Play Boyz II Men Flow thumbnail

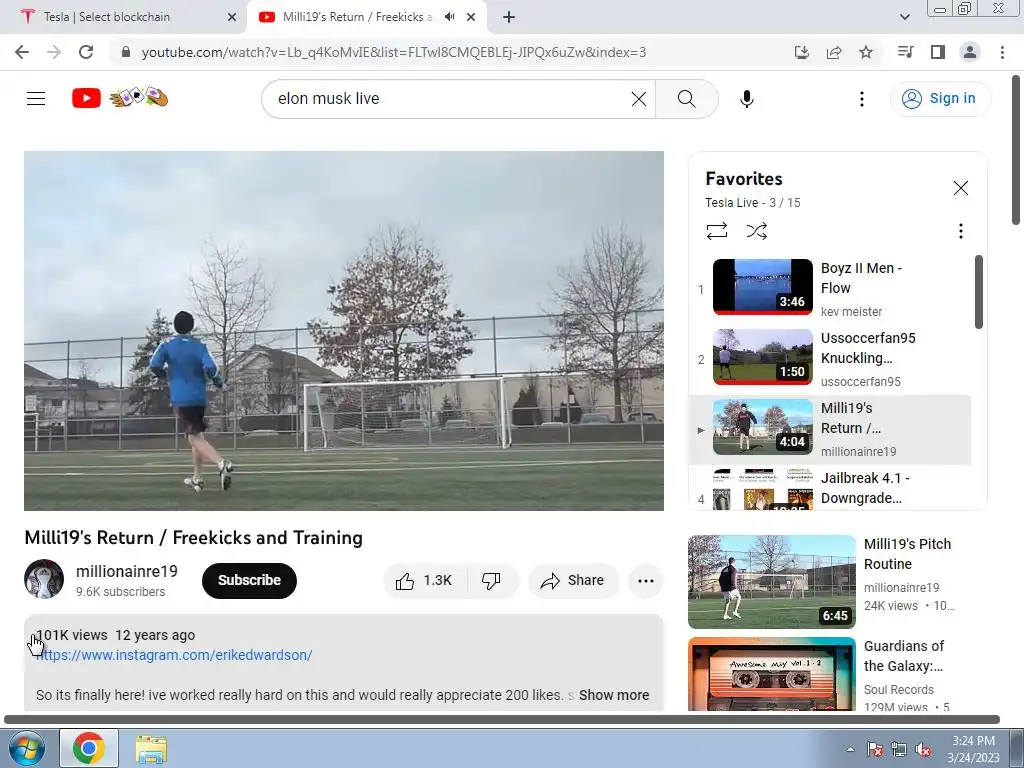pyautogui.click(x=763, y=287)
